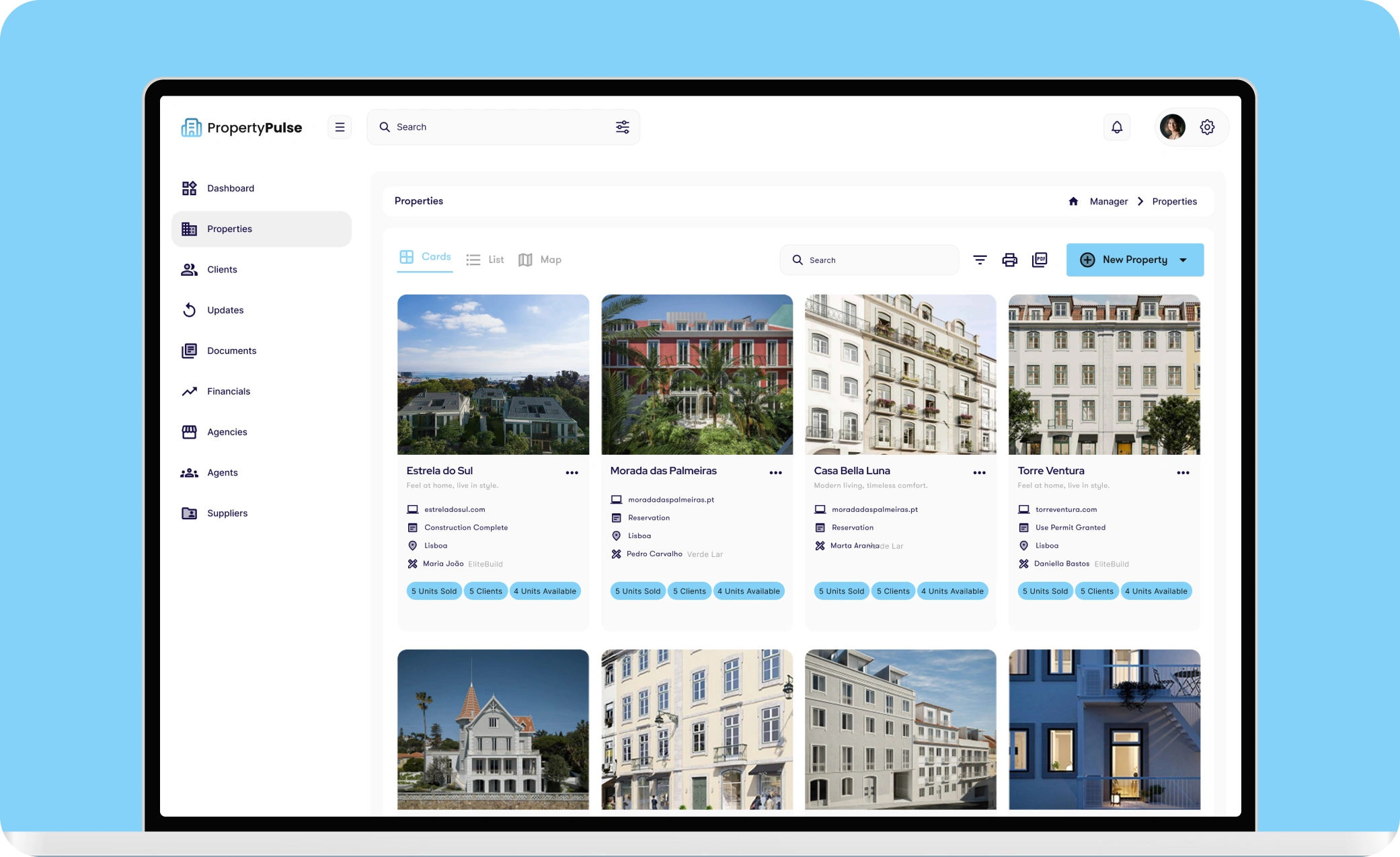The width and height of the screenshot is (1400, 857).
Task: Click Estrela do Sul 5 Clients badge
Action: (x=485, y=591)
